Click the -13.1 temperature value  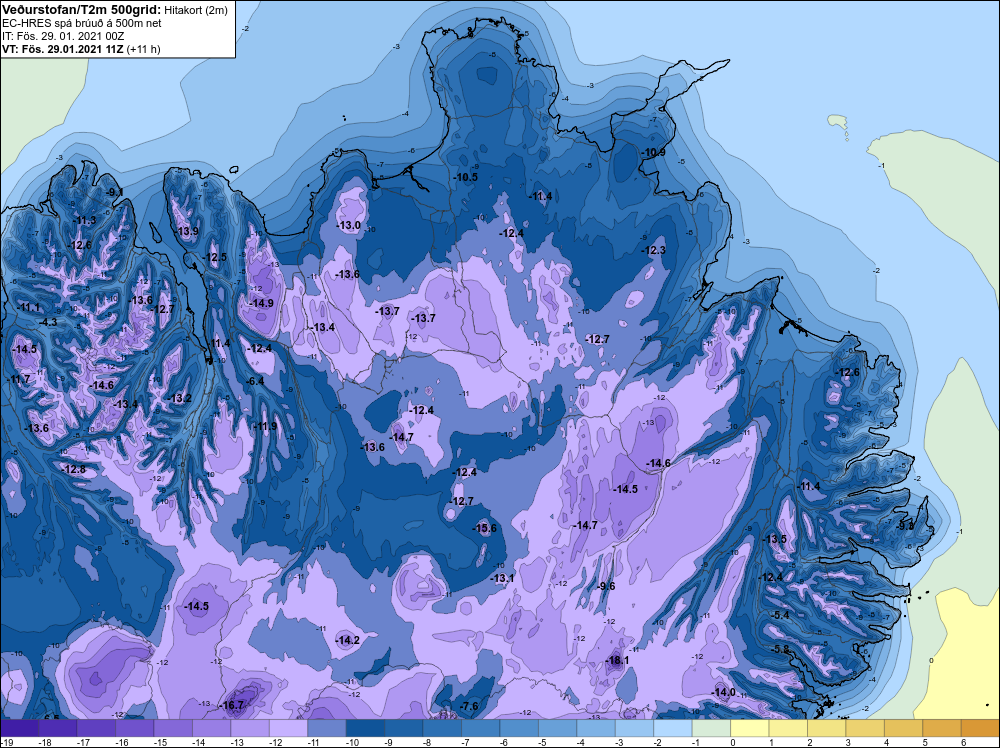[x=502, y=578]
